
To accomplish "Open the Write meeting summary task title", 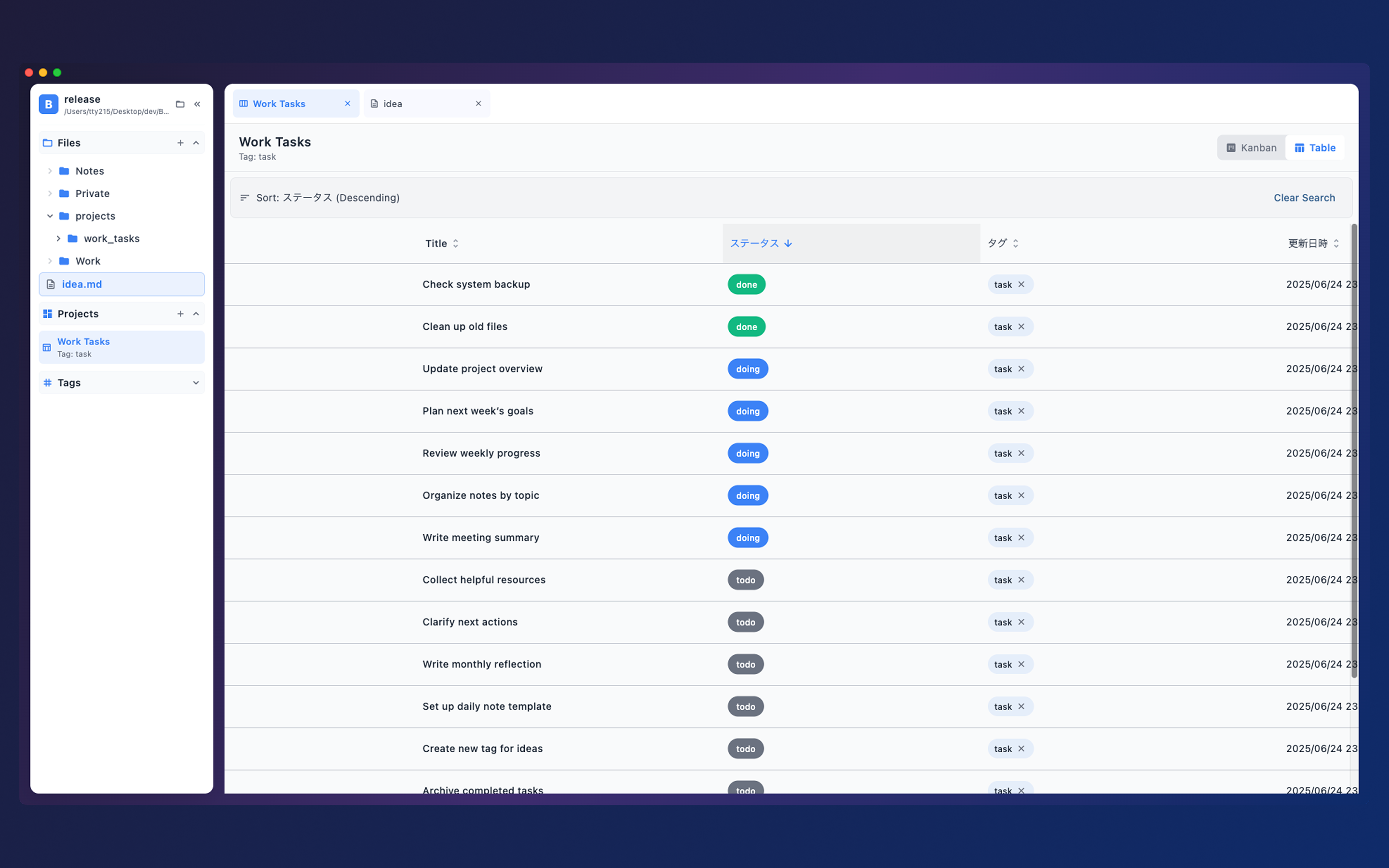I will click(x=481, y=537).
